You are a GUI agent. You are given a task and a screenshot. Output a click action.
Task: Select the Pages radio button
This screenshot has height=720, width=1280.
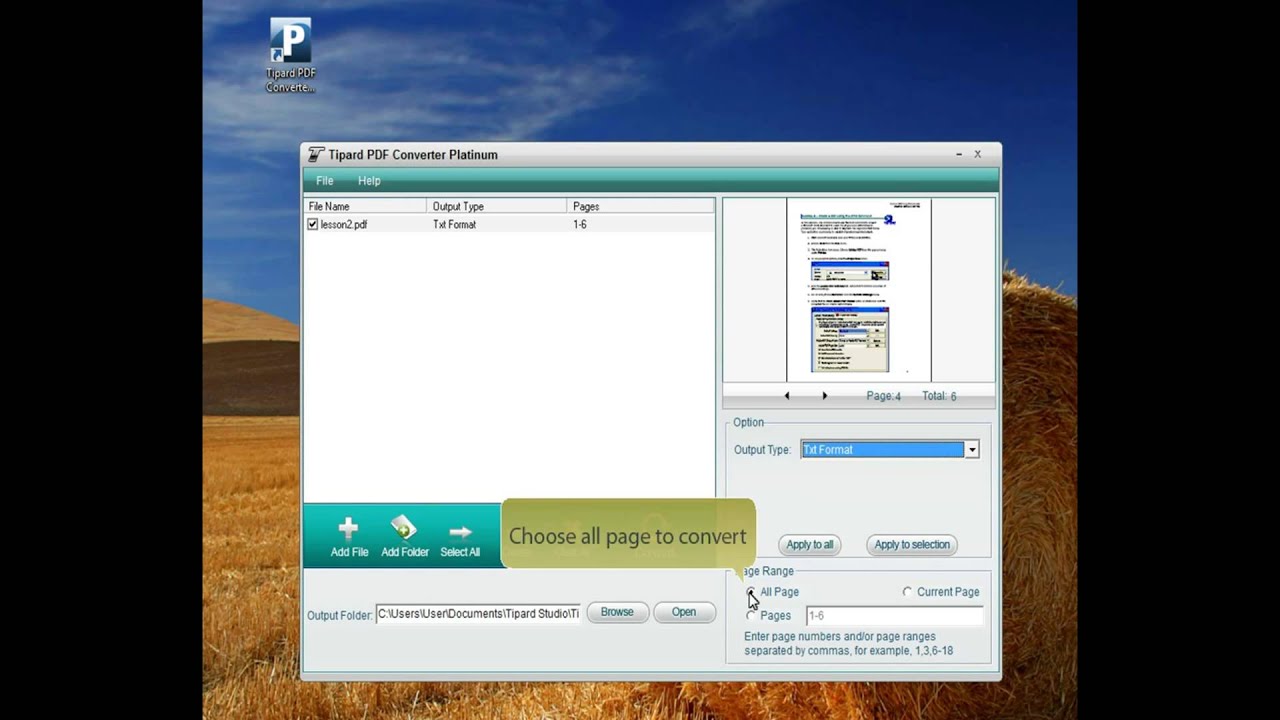coord(751,616)
